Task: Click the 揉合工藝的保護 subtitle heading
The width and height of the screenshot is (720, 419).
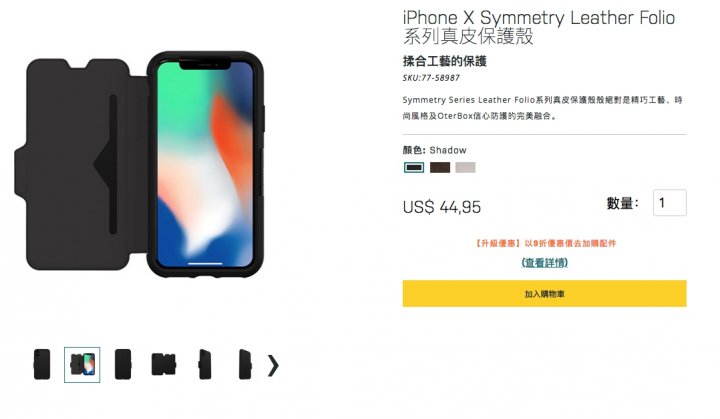Action: click(444, 61)
